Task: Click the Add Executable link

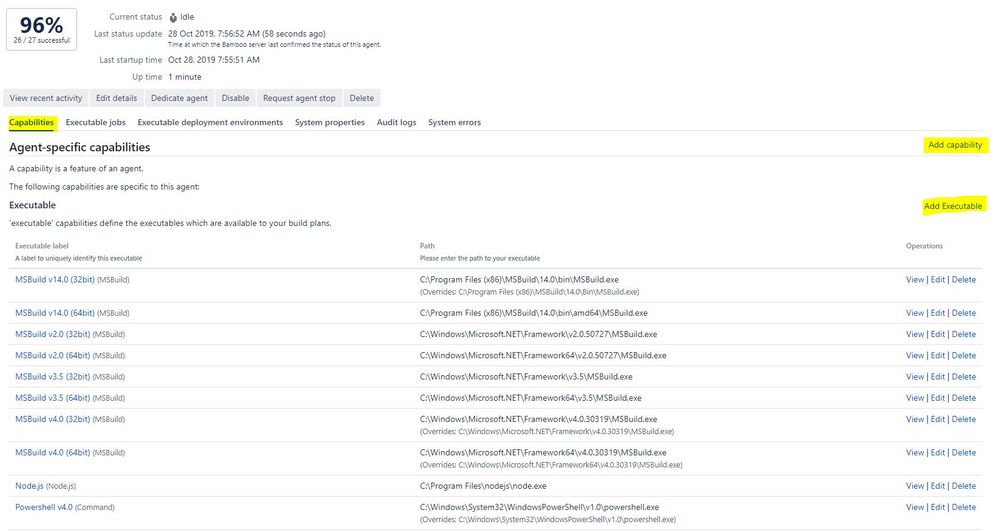Action: (x=953, y=206)
